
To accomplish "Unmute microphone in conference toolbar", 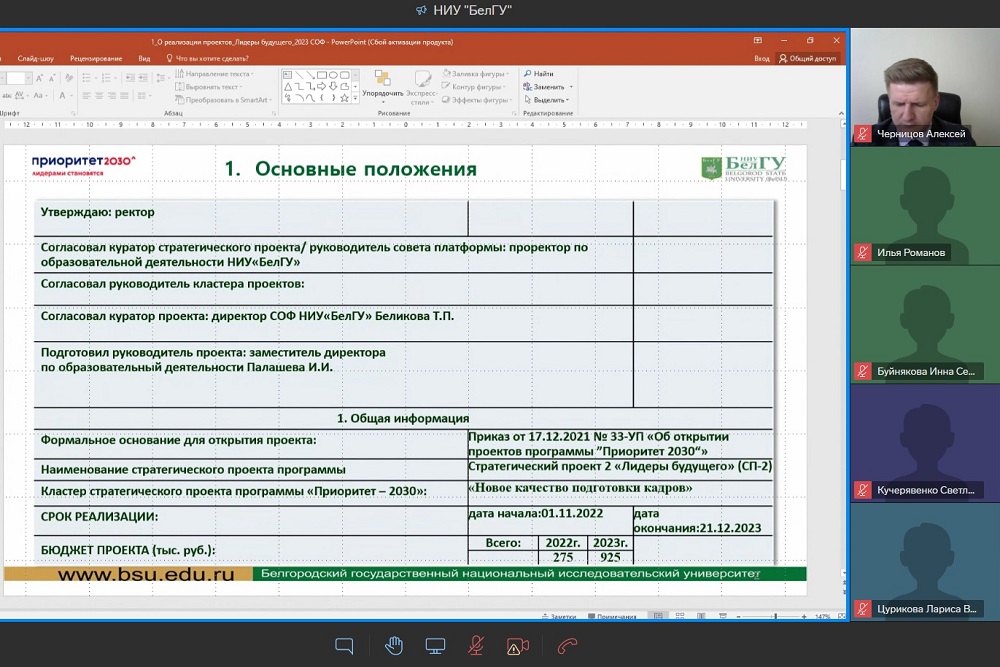I will pos(476,647).
